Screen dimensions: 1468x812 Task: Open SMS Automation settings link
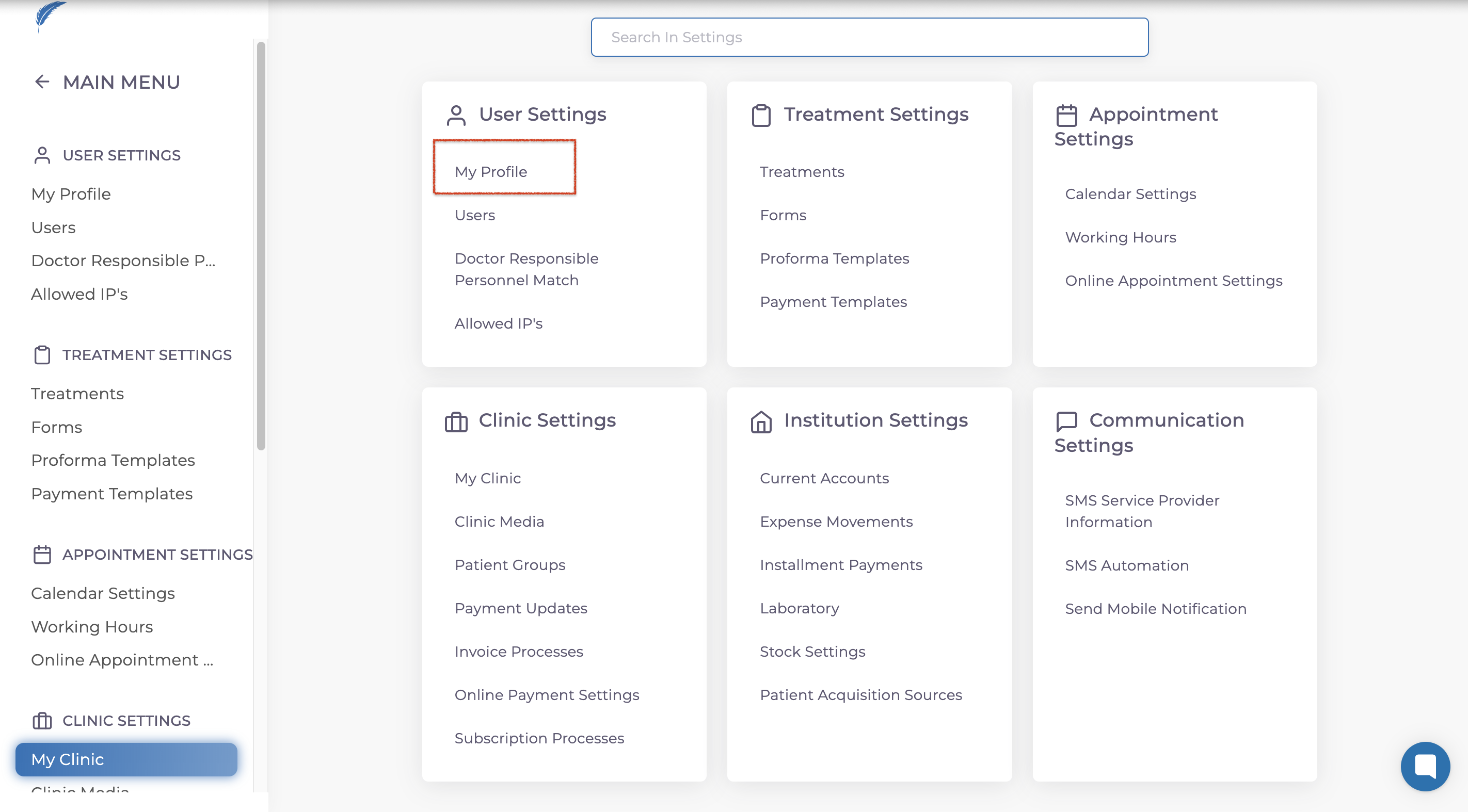tap(1127, 565)
